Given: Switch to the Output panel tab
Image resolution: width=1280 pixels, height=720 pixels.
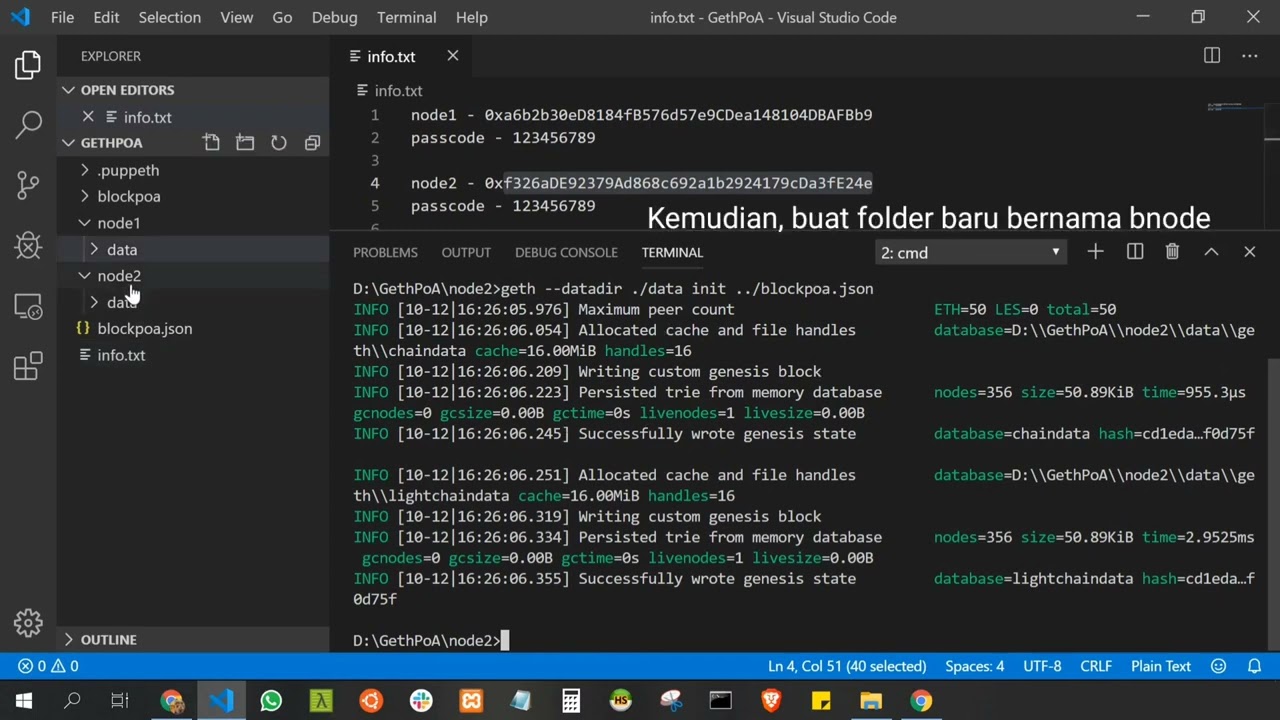Looking at the screenshot, I should 466,252.
